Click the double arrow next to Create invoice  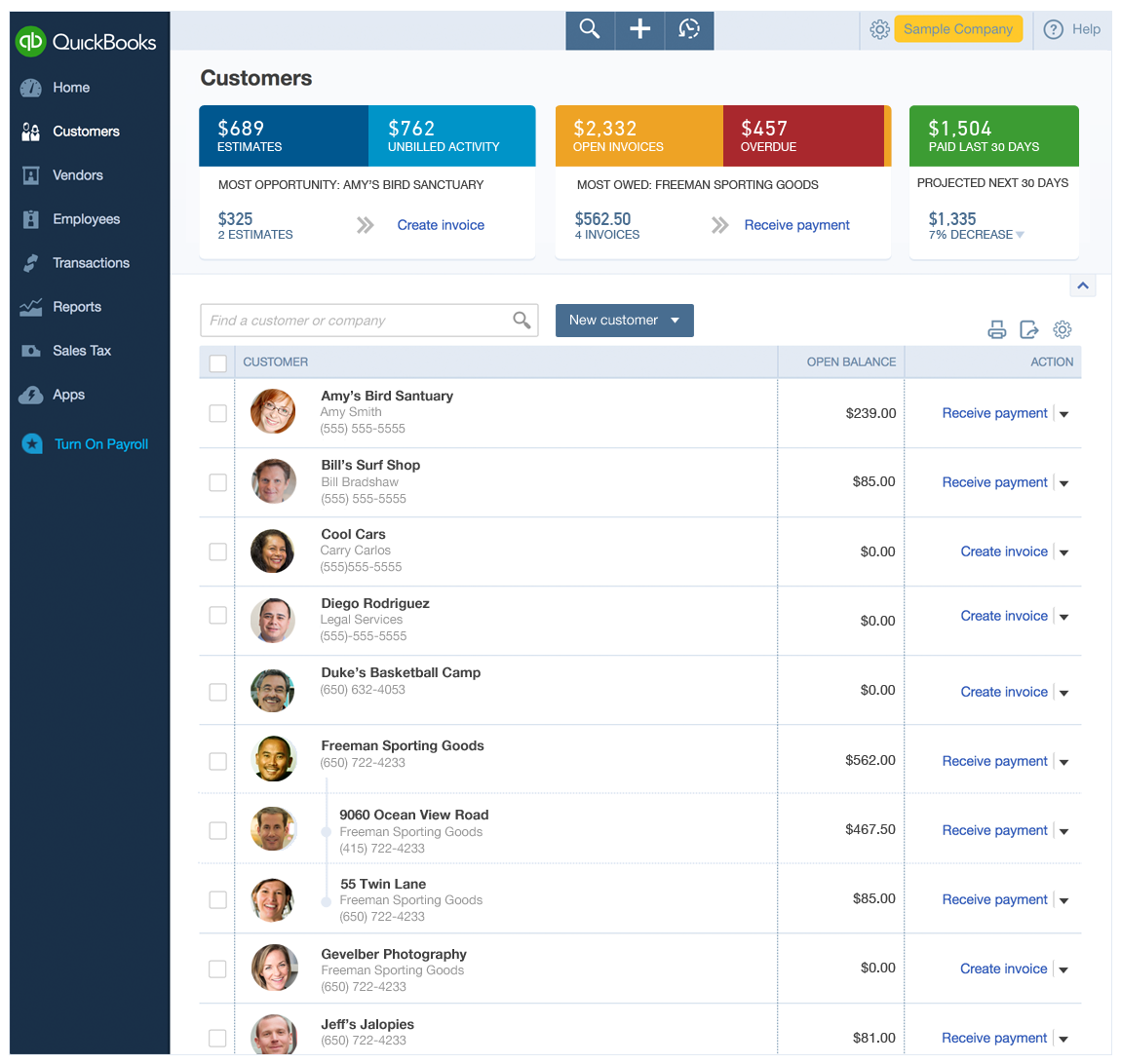366,226
